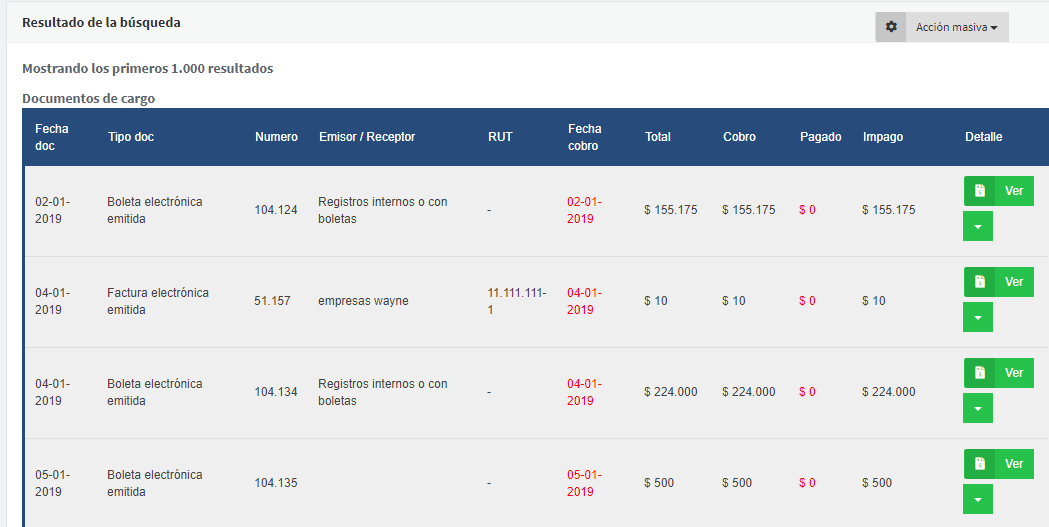Open the green caret dropdown for document 104.134

[978, 409]
